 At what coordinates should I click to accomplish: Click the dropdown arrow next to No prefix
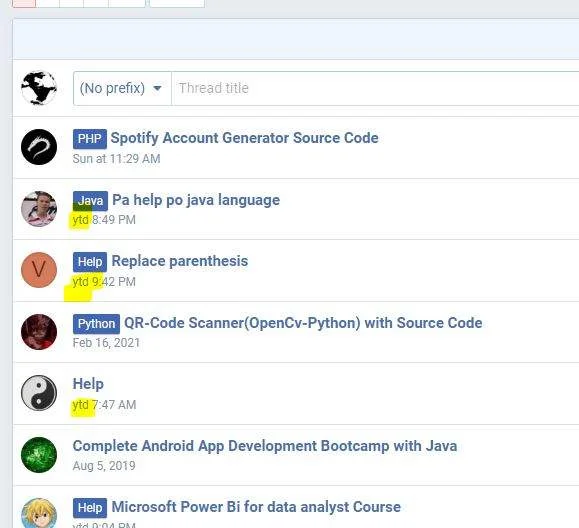click(157, 88)
